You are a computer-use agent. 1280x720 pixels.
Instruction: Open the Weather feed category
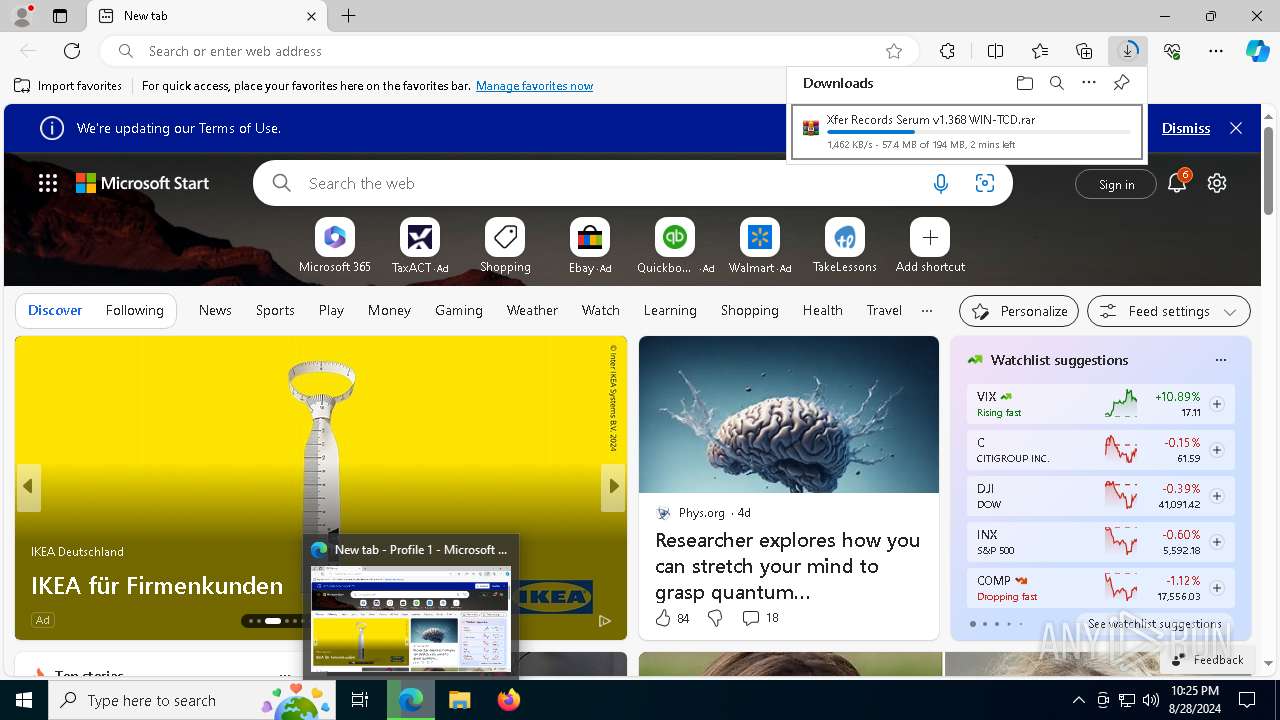pyautogui.click(x=532, y=310)
